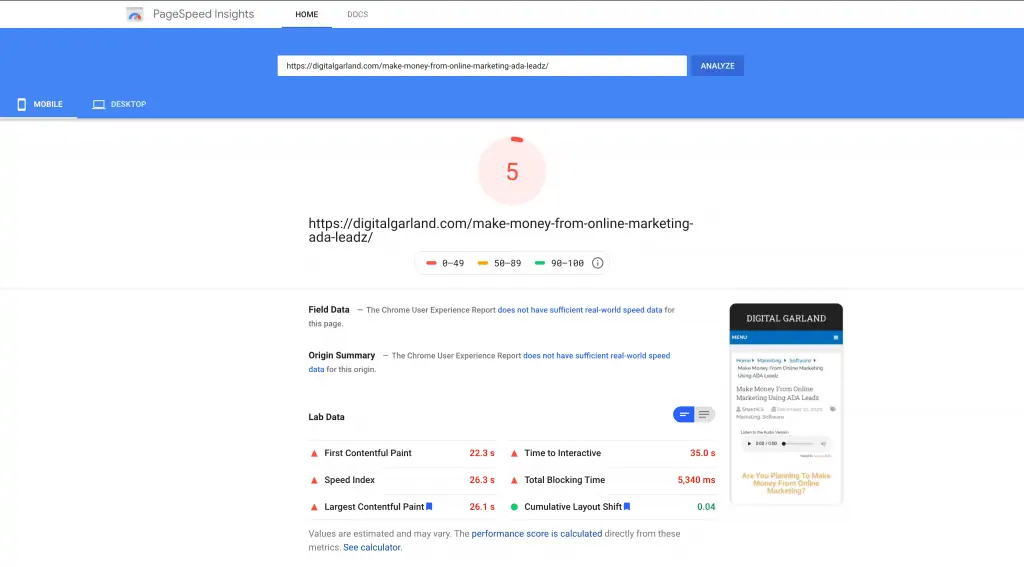Select the compact Lab Data view toggle
Screen dimensions: 1024x567
pos(684,415)
